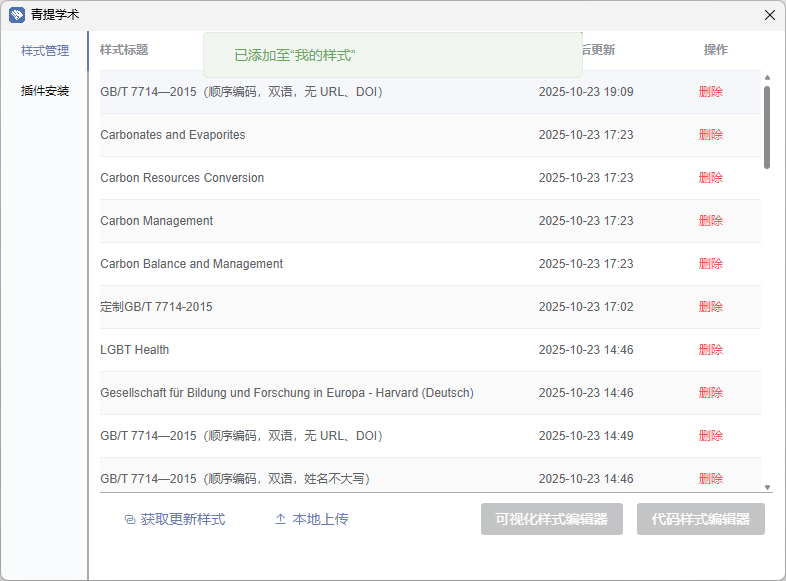Click the 样式标题 column header
Screen dimensions: 786x581
coord(124,50)
